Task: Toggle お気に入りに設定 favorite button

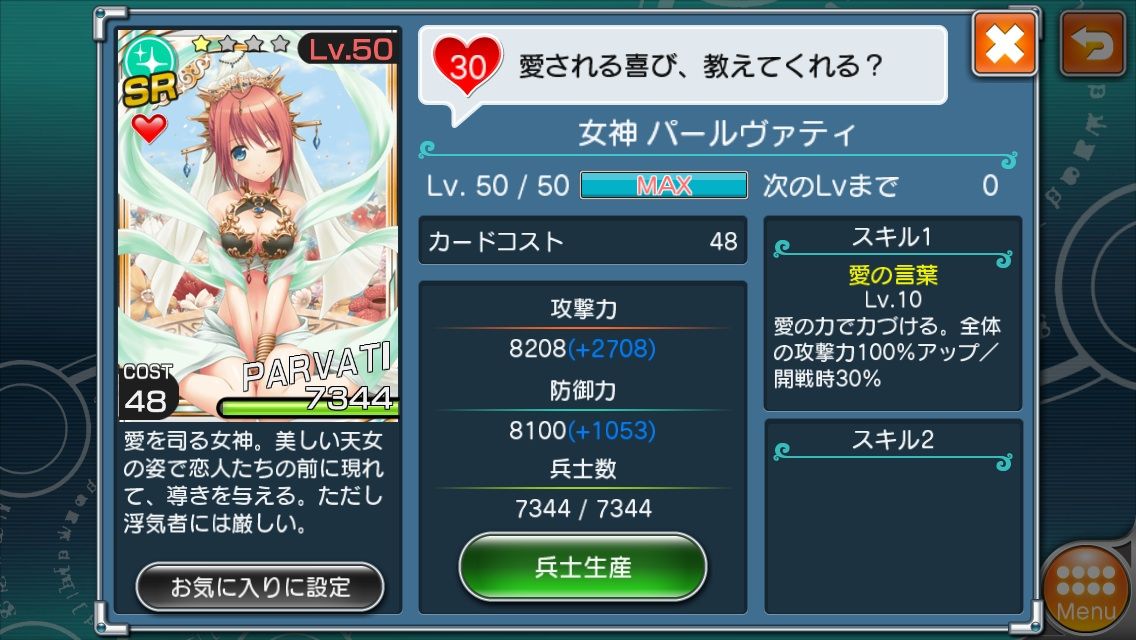Action: [259, 586]
